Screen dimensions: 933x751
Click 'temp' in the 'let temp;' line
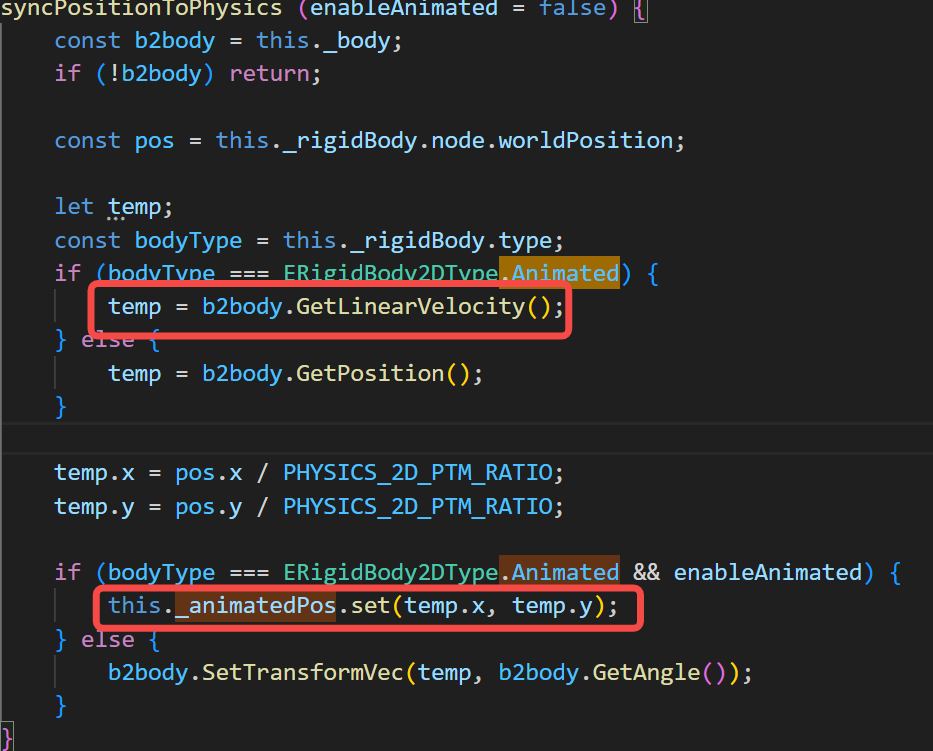pos(134,207)
